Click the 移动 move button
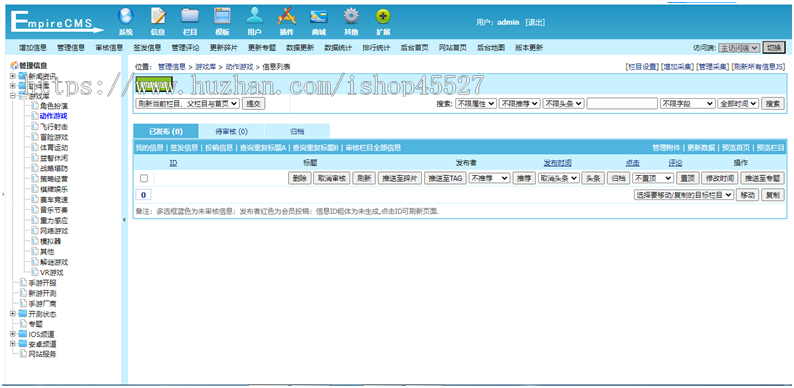794x388 pixels. (747, 195)
